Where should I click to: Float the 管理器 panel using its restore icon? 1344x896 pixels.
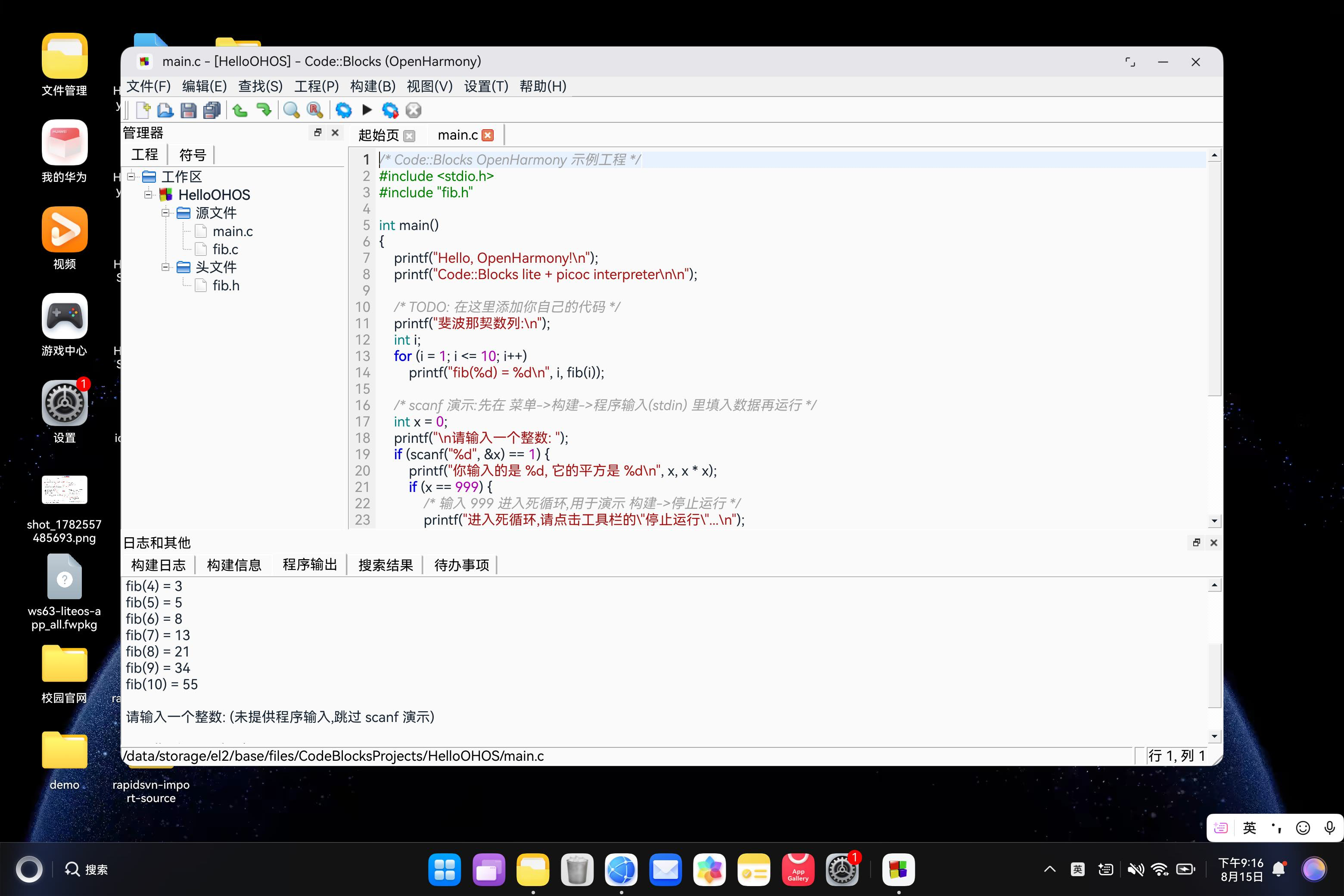pyautogui.click(x=318, y=133)
